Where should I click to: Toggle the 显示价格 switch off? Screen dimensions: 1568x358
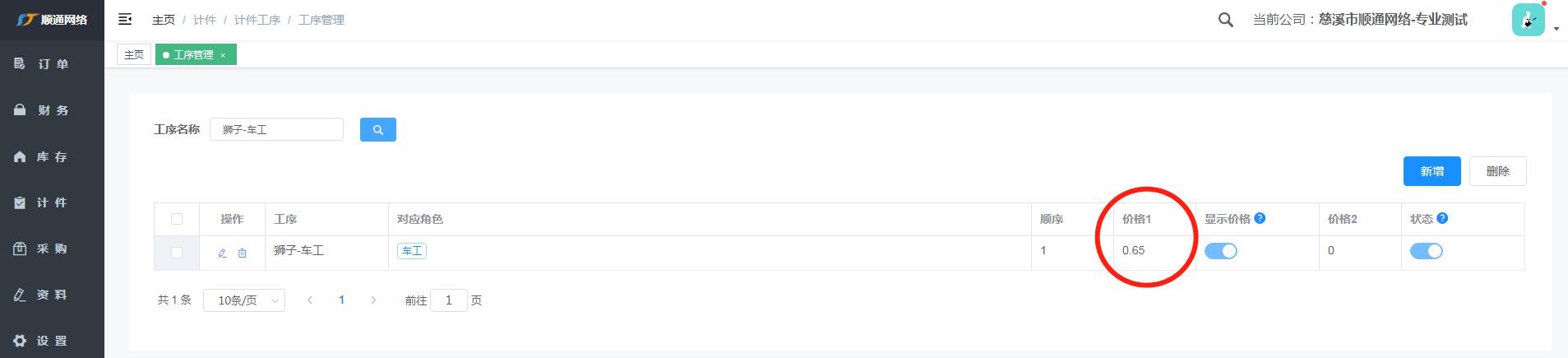click(1220, 251)
